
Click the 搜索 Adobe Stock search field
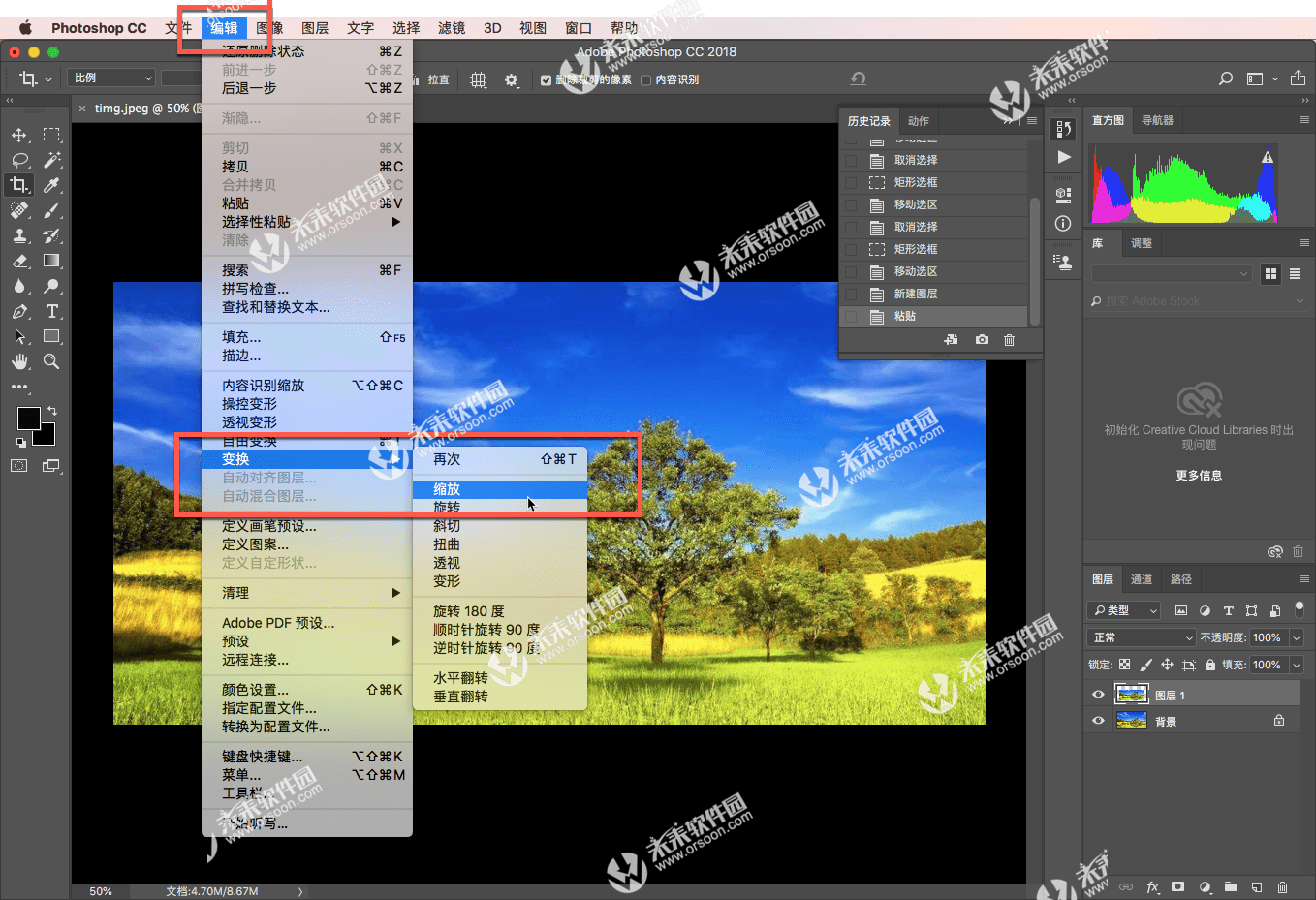click(1199, 301)
